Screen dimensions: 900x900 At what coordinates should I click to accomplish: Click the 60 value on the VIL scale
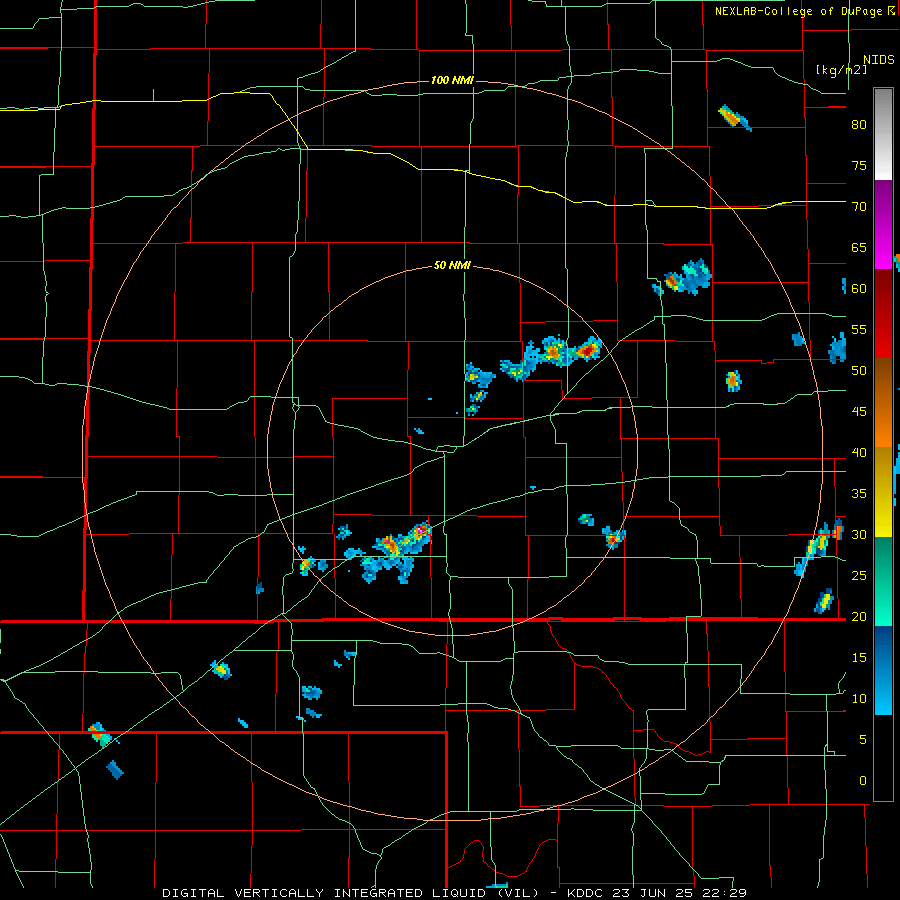[859, 289]
